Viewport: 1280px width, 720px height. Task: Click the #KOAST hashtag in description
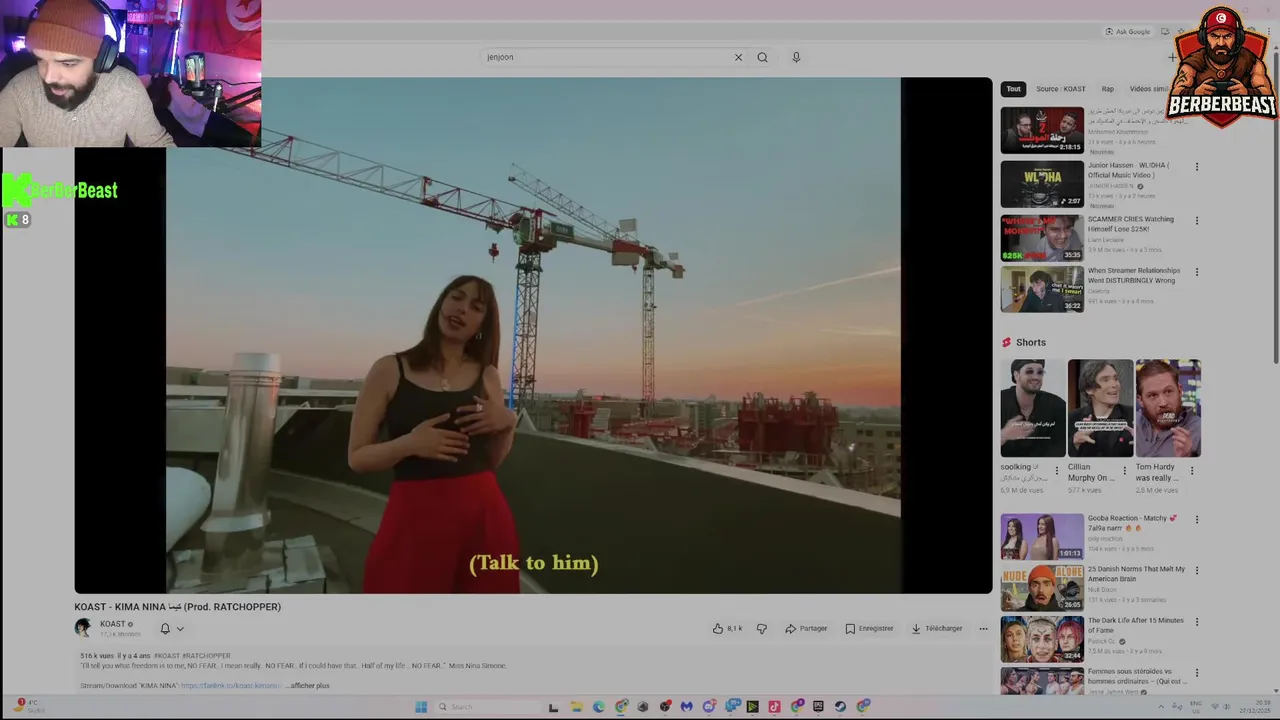167,656
